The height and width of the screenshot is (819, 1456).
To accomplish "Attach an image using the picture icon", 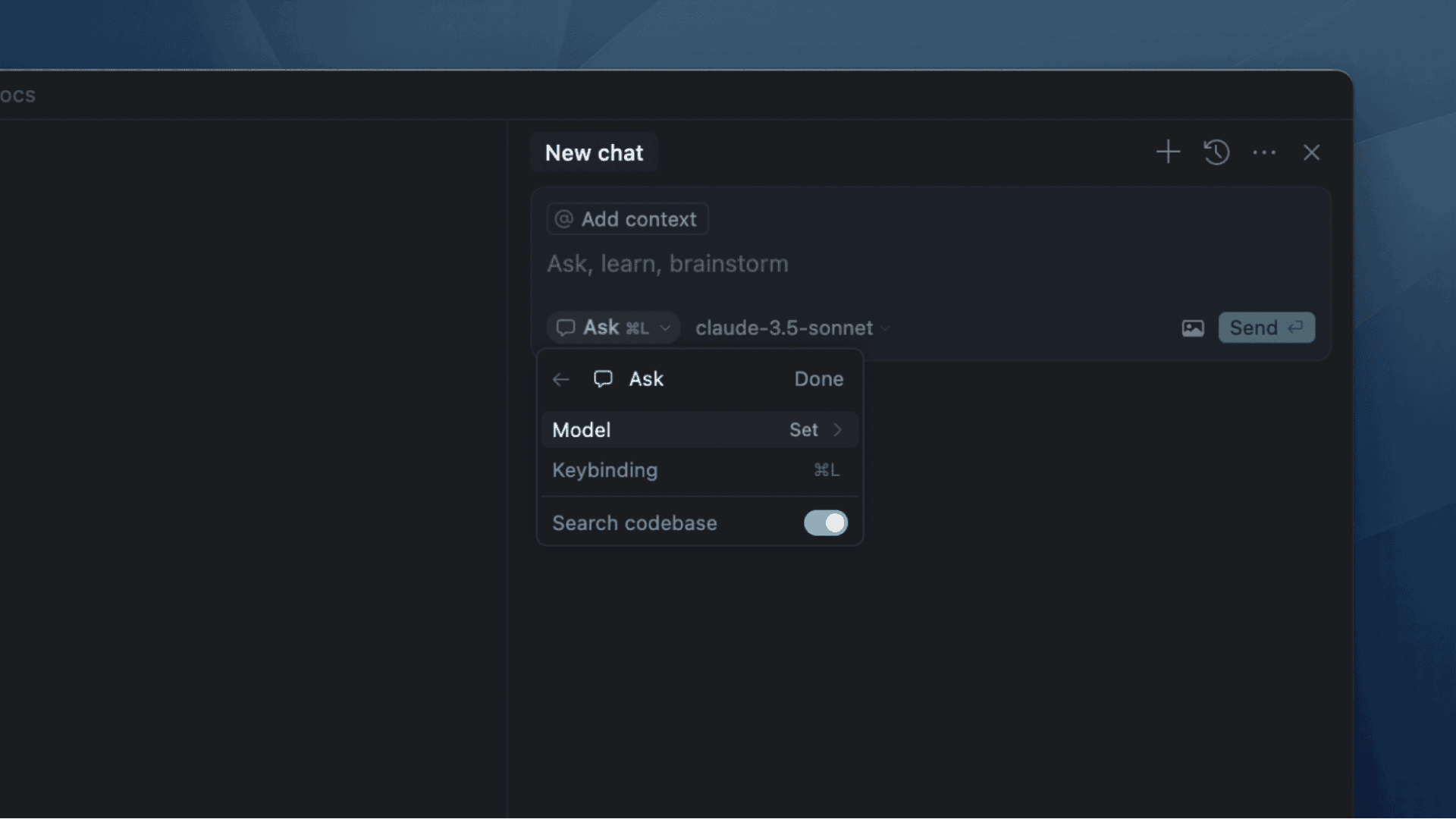I will [x=1192, y=328].
